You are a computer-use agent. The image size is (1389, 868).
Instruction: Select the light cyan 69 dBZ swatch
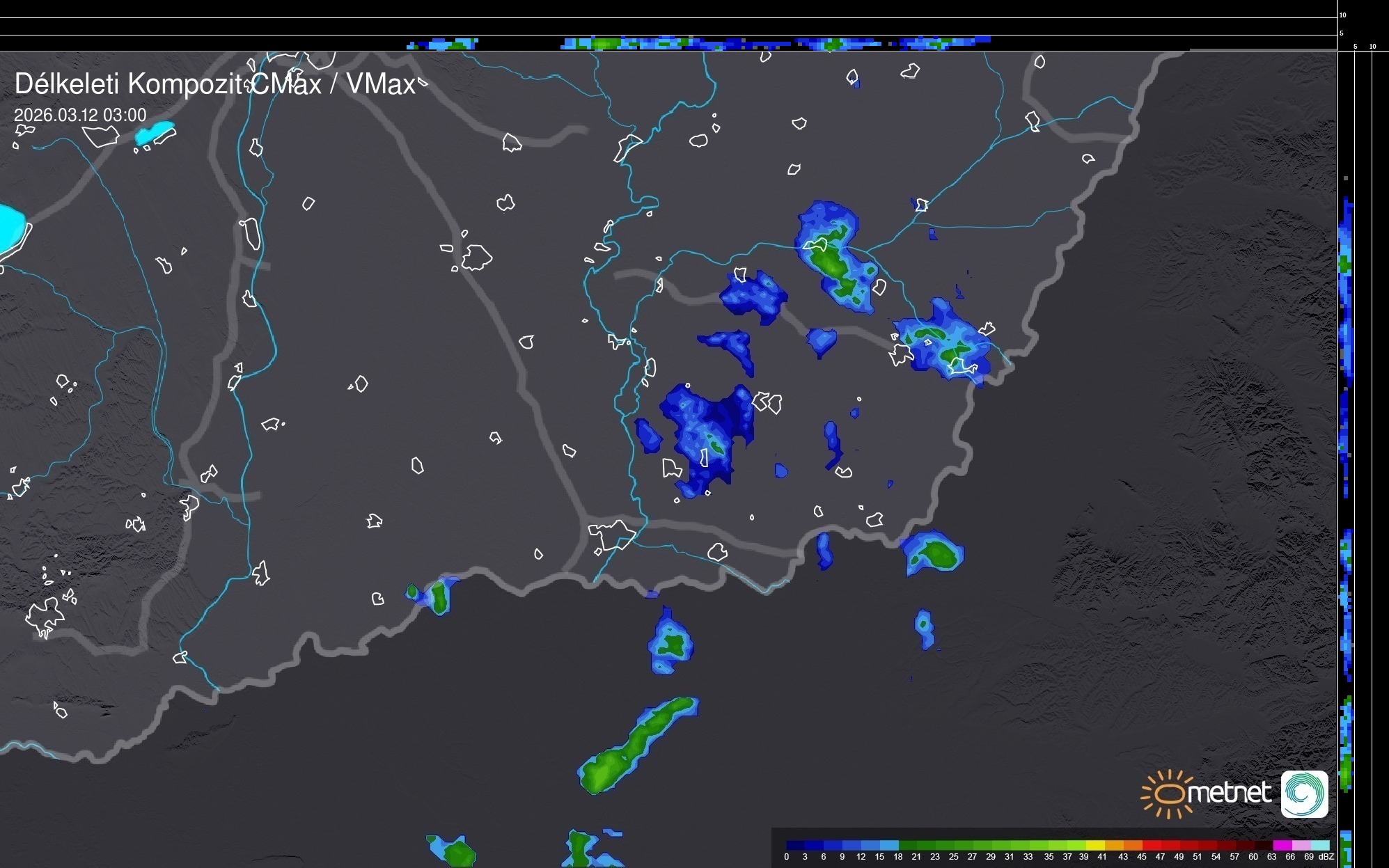click(1319, 845)
